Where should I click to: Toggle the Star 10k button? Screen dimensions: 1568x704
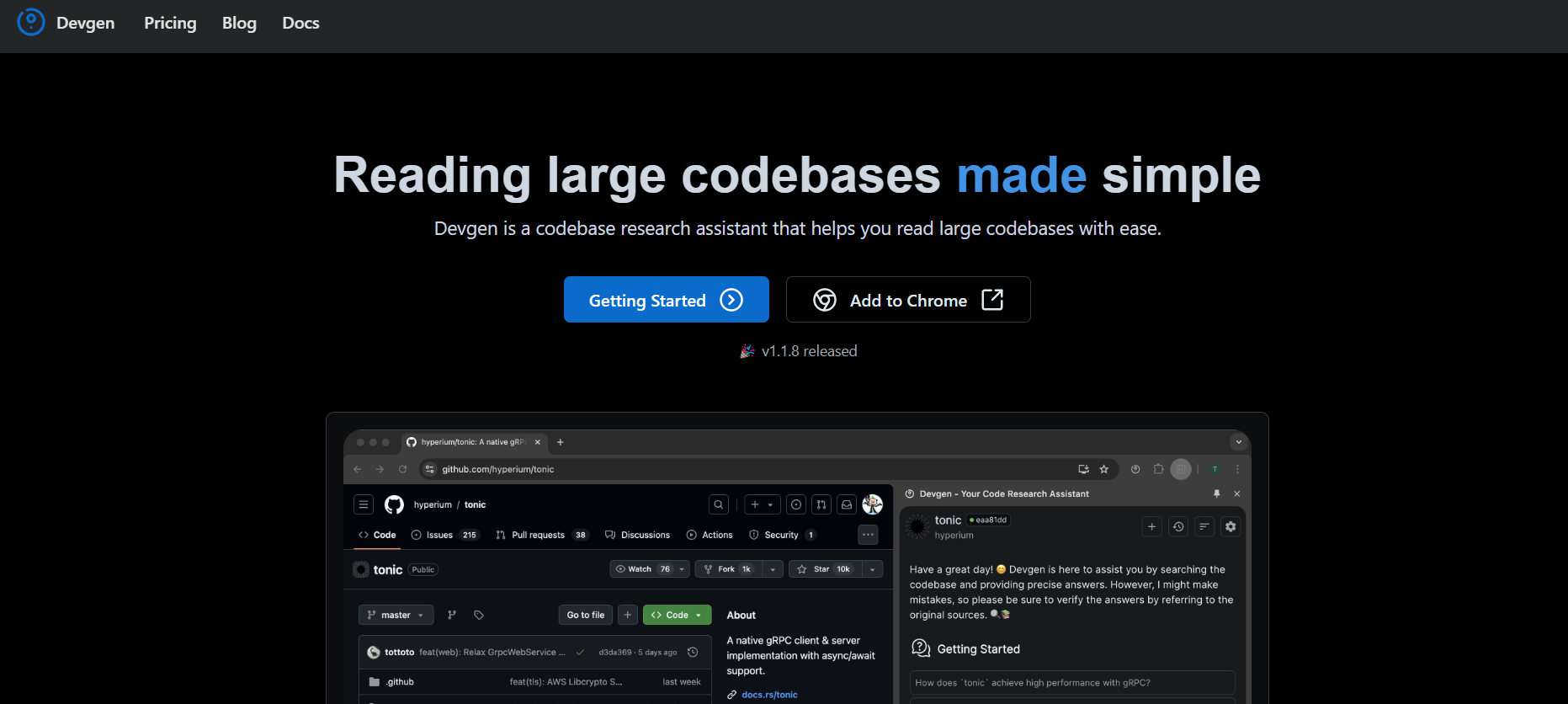coord(826,569)
